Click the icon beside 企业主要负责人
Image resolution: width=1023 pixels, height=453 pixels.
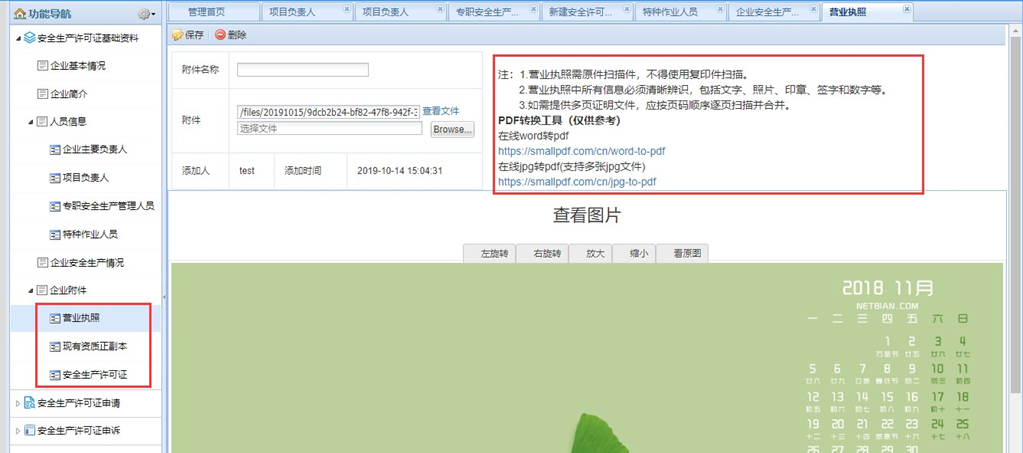pos(55,150)
